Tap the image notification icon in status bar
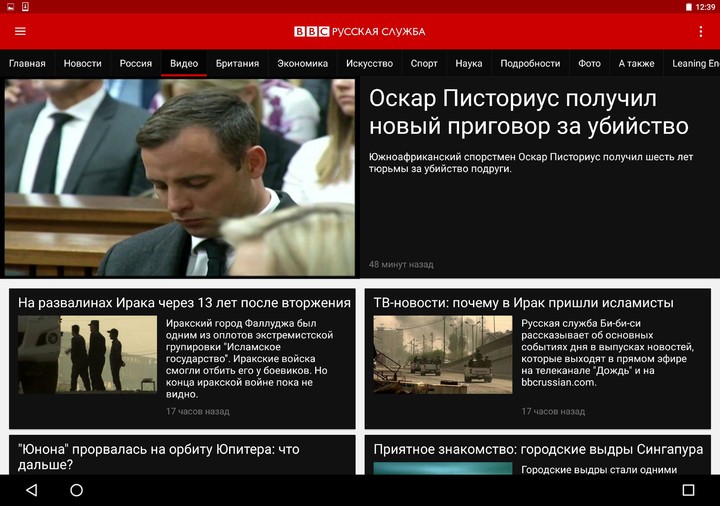Screen dimensions: 720x506 pos(11,6)
